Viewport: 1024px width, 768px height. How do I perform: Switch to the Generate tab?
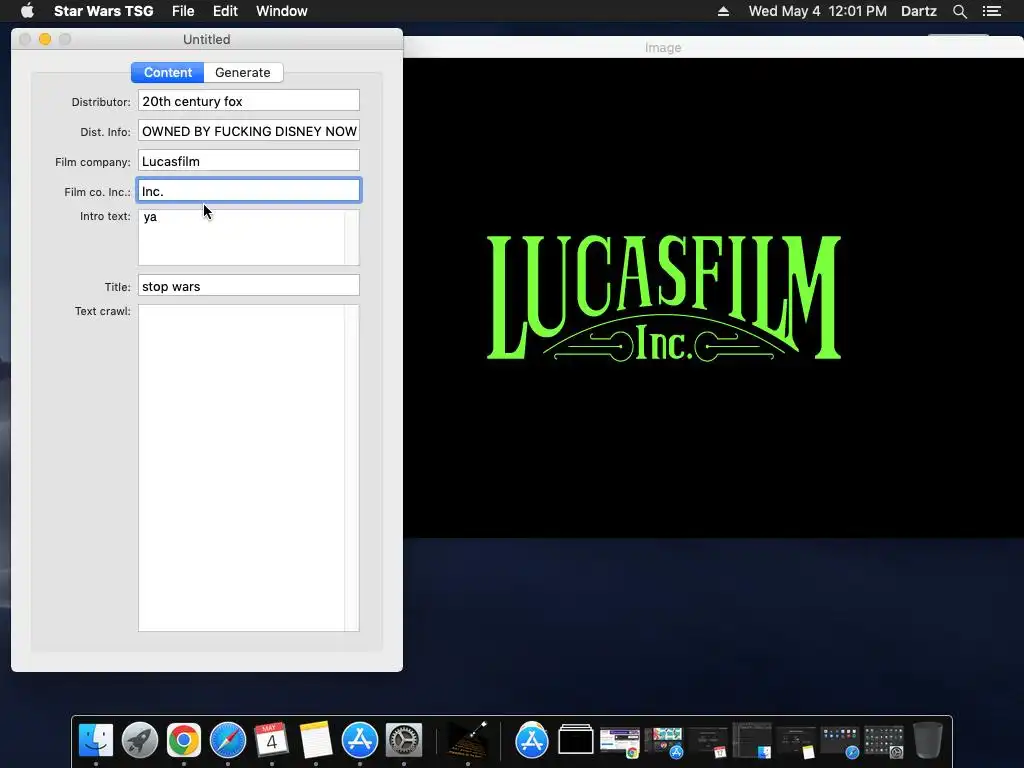(x=243, y=72)
